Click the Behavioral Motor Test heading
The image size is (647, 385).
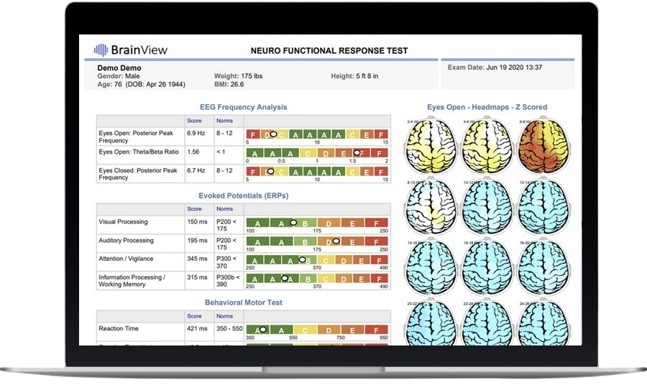(x=243, y=302)
